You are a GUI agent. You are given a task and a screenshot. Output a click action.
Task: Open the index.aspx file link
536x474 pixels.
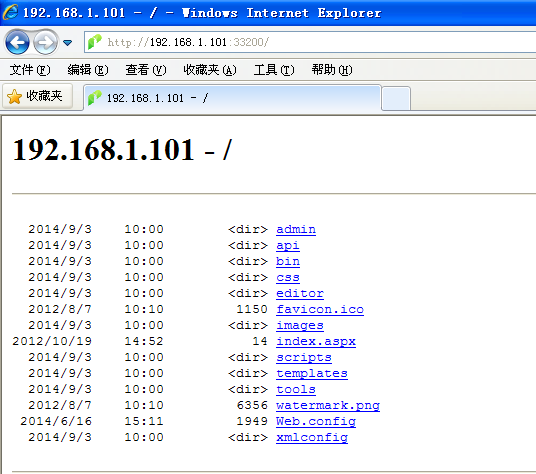tap(316, 341)
